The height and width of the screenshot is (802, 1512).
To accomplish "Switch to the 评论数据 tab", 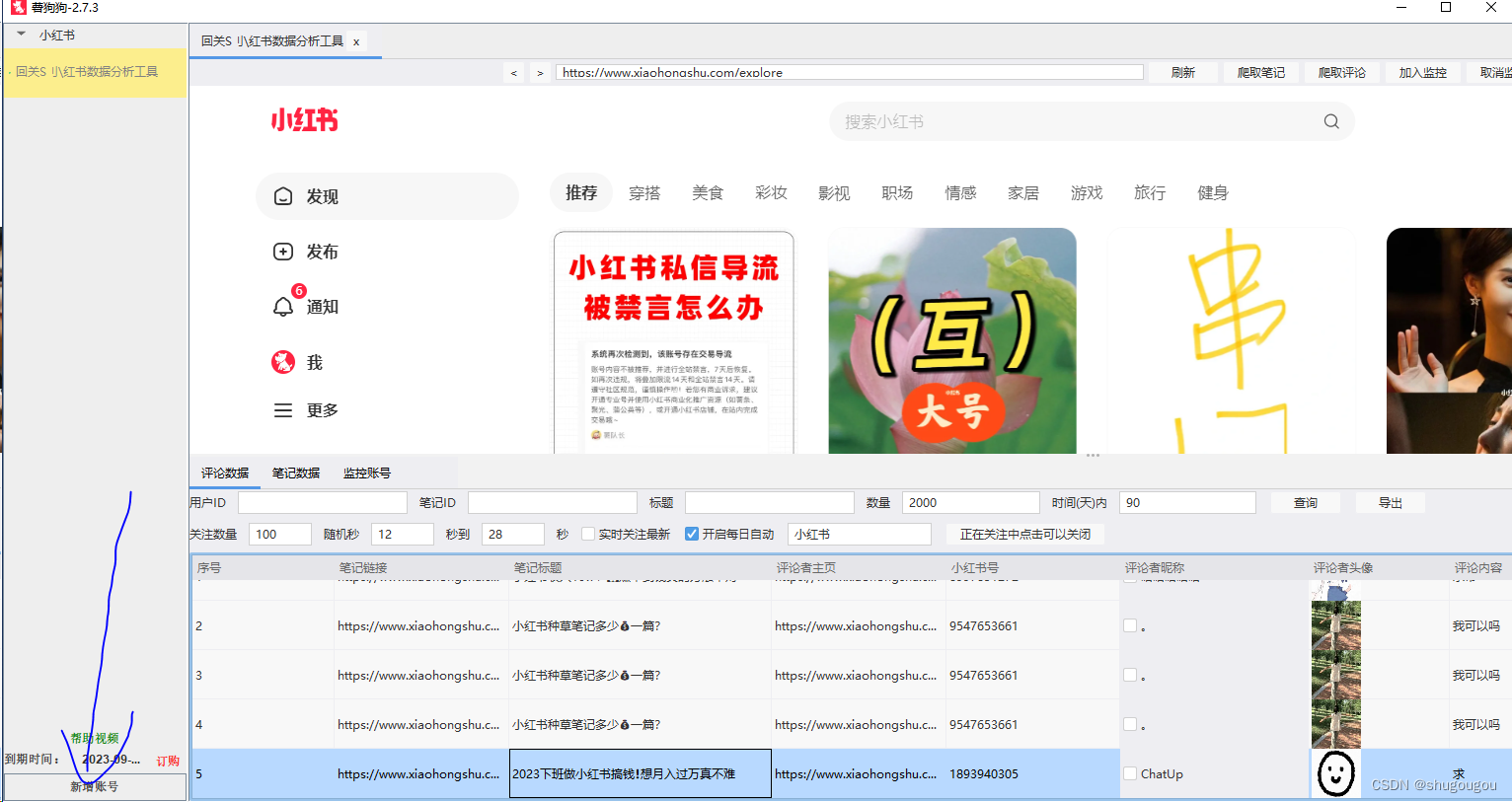I will [x=225, y=473].
